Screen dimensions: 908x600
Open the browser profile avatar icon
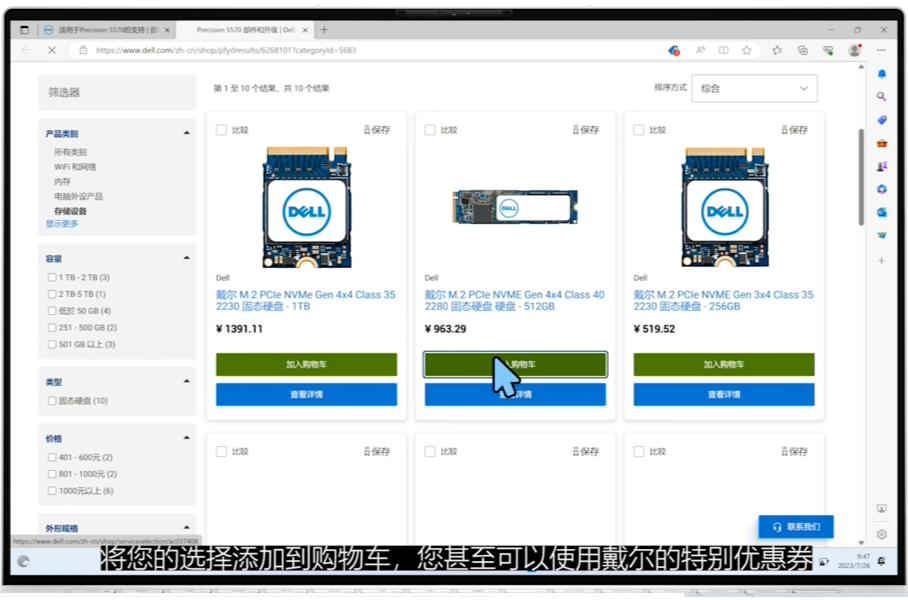tap(853, 49)
